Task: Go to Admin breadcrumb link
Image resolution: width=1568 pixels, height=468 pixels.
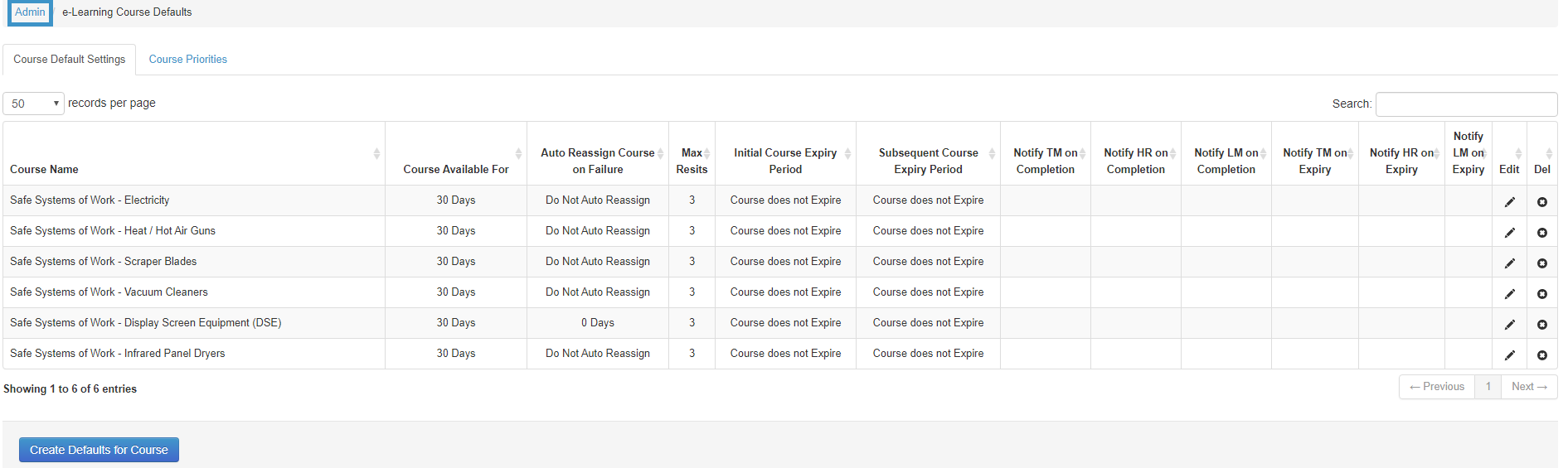Action: (30, 12)
